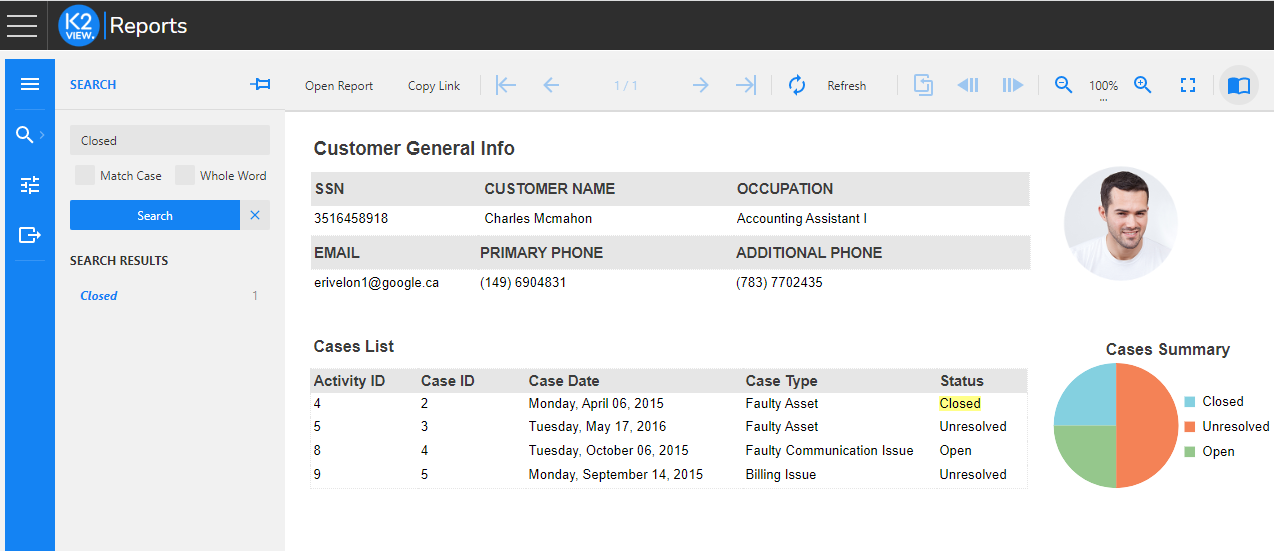Open the top-left hamburger main menu
This screenshot has height=551, width=1274.
[x=22, y=25]
